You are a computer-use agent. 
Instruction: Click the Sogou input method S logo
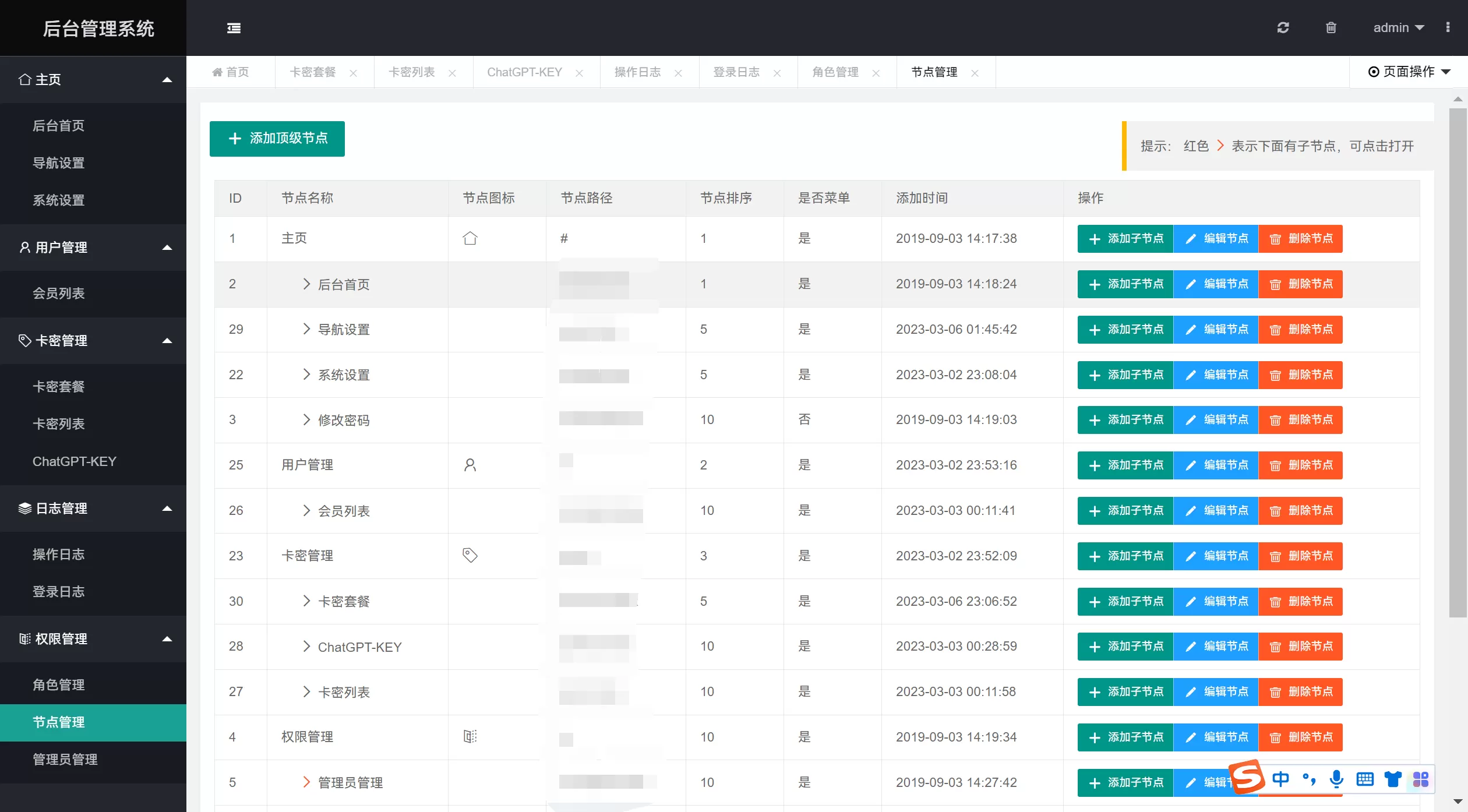pyautogui.click(x=1247, y=778)
